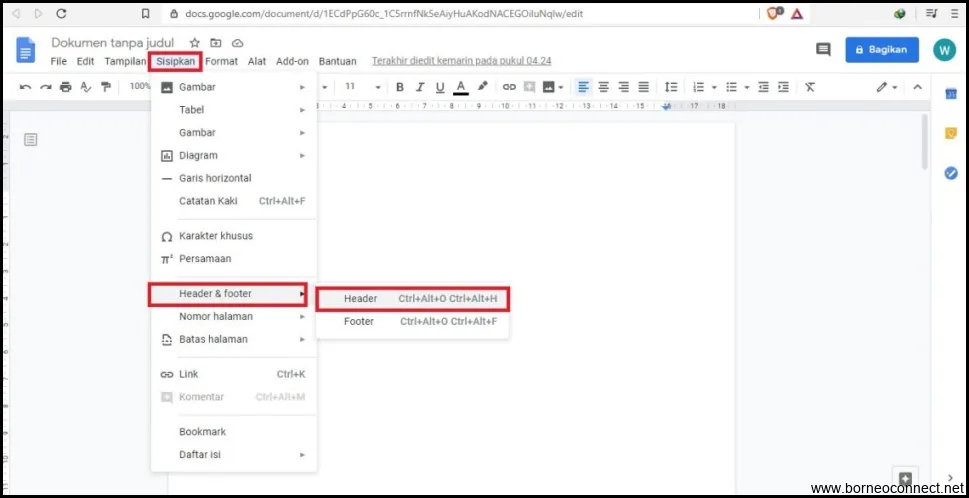Open the document outline icon
The image size is (969, 498).
click(x=30, y=140)
